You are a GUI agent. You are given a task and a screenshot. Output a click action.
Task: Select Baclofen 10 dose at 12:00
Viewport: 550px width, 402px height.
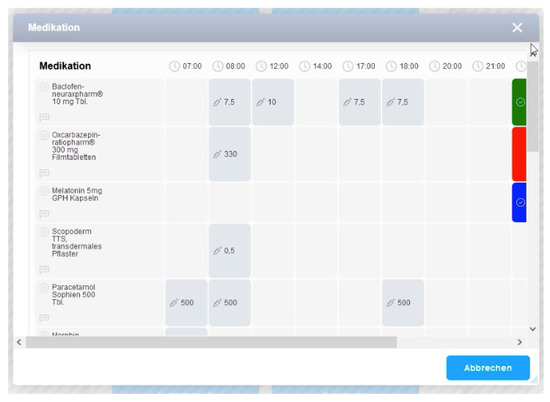point(273,102)
